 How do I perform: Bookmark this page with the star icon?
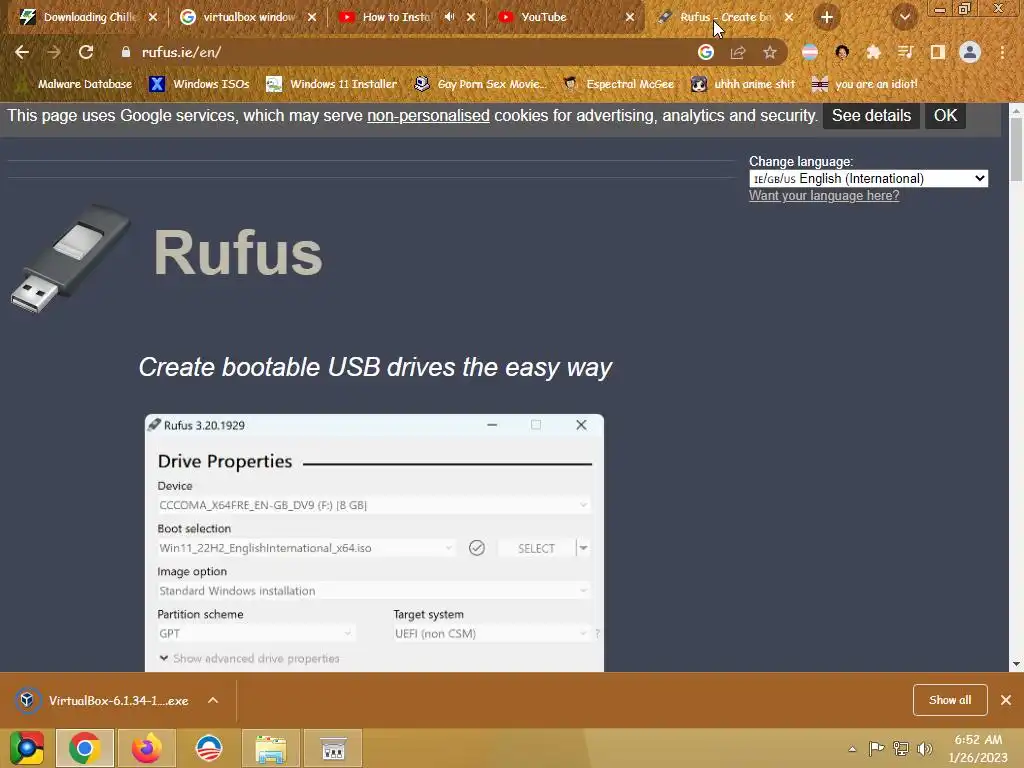[770, 52]
